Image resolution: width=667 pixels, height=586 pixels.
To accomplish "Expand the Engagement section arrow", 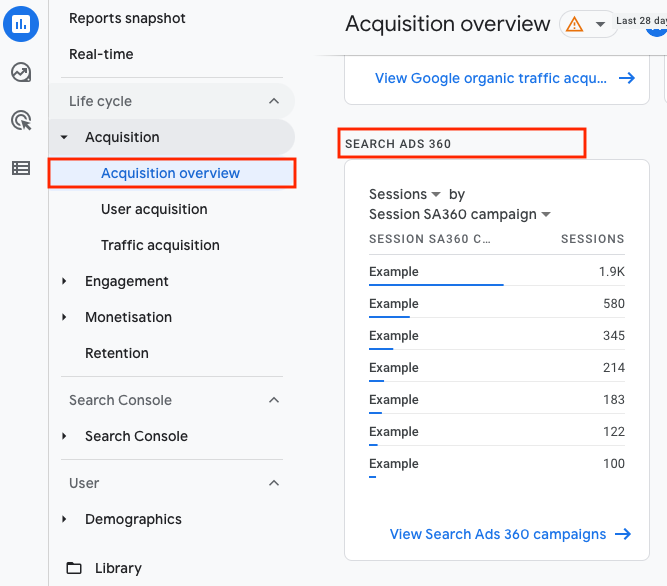I will [64, 281].
